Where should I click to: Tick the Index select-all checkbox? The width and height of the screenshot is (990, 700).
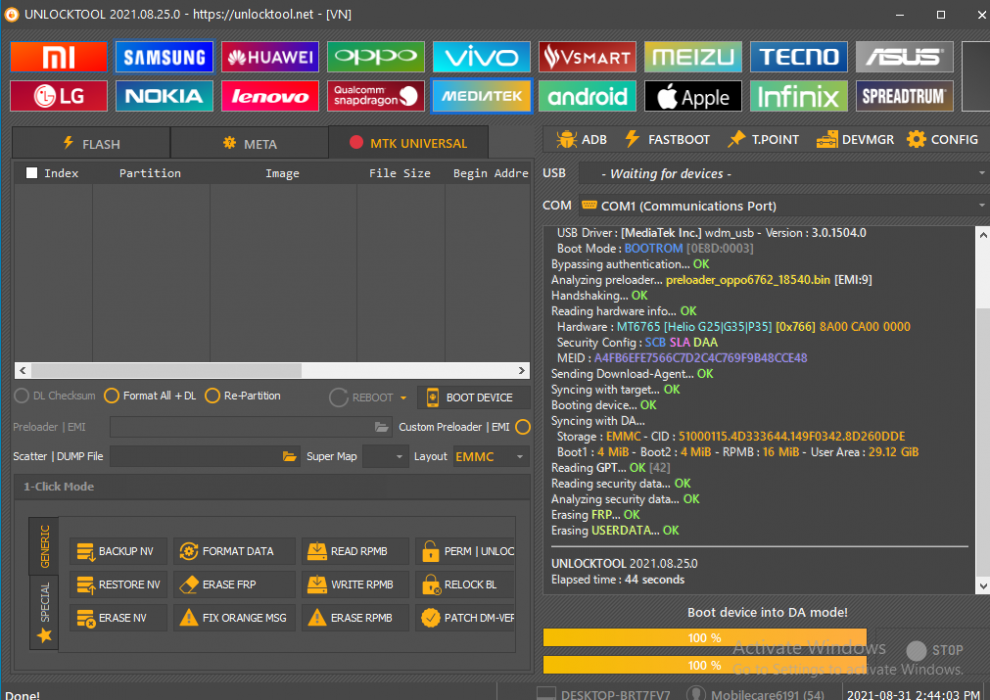click(32, 173)
